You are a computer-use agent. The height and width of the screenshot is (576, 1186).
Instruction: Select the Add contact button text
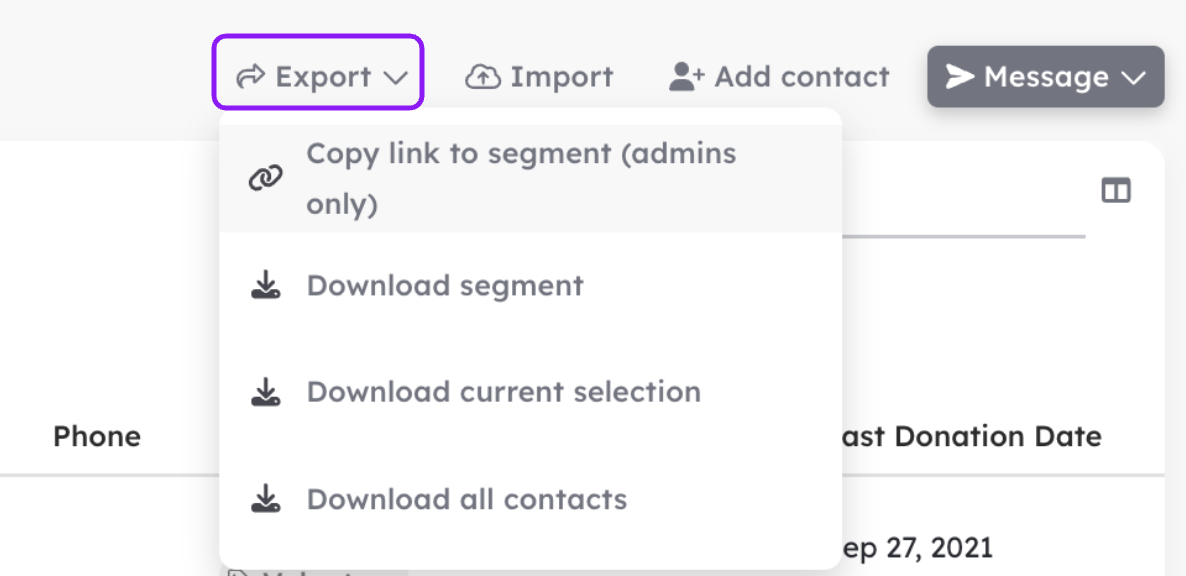pos(802,76)
